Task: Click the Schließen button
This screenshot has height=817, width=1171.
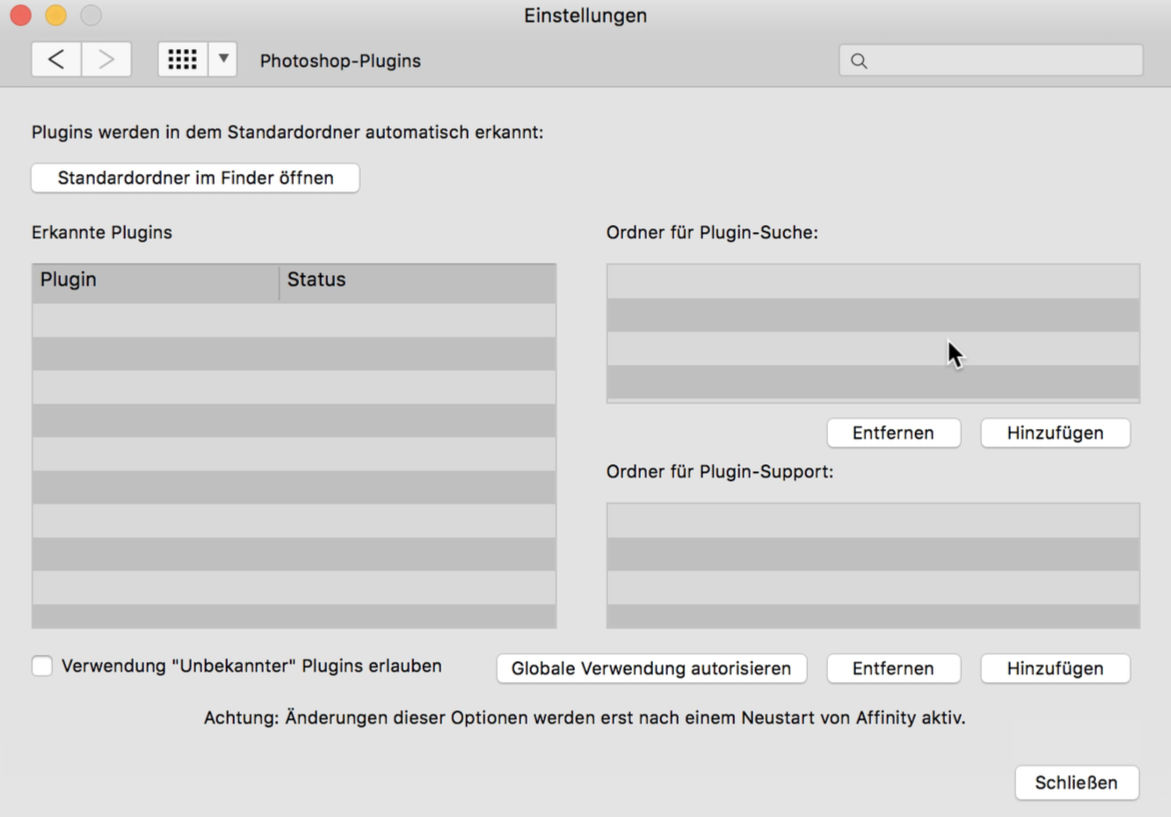Action: point(1076,783)
